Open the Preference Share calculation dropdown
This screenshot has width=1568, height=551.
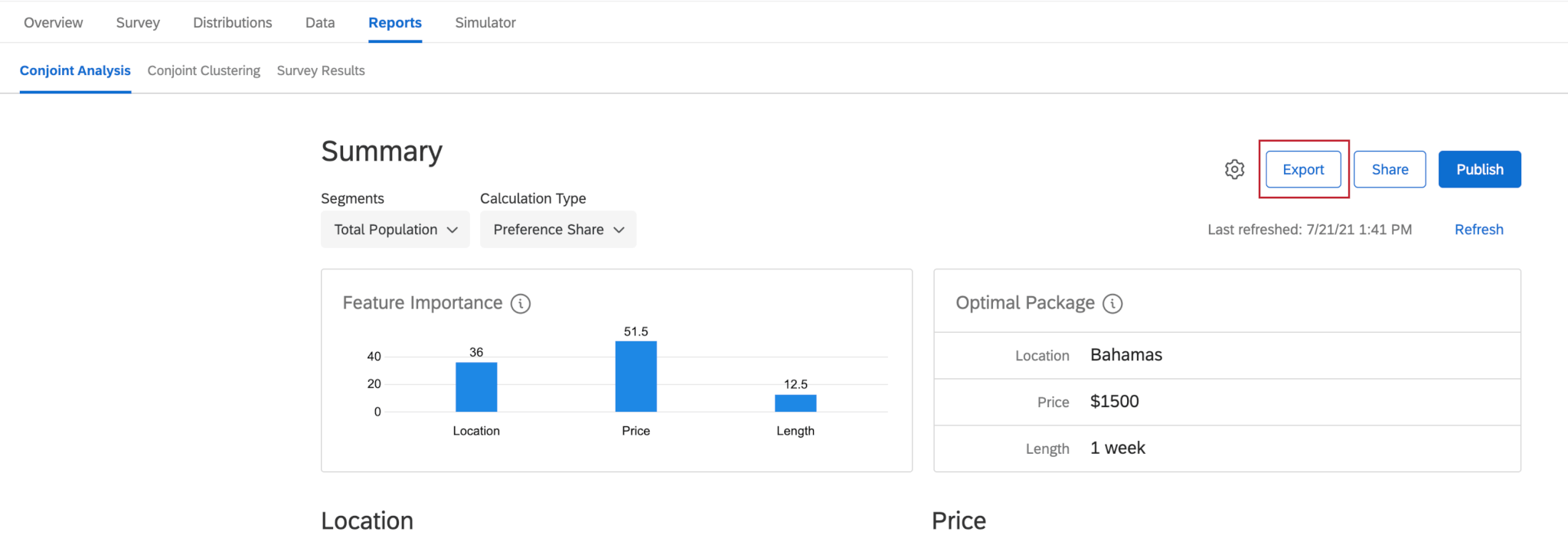click(x=558, y=230)
